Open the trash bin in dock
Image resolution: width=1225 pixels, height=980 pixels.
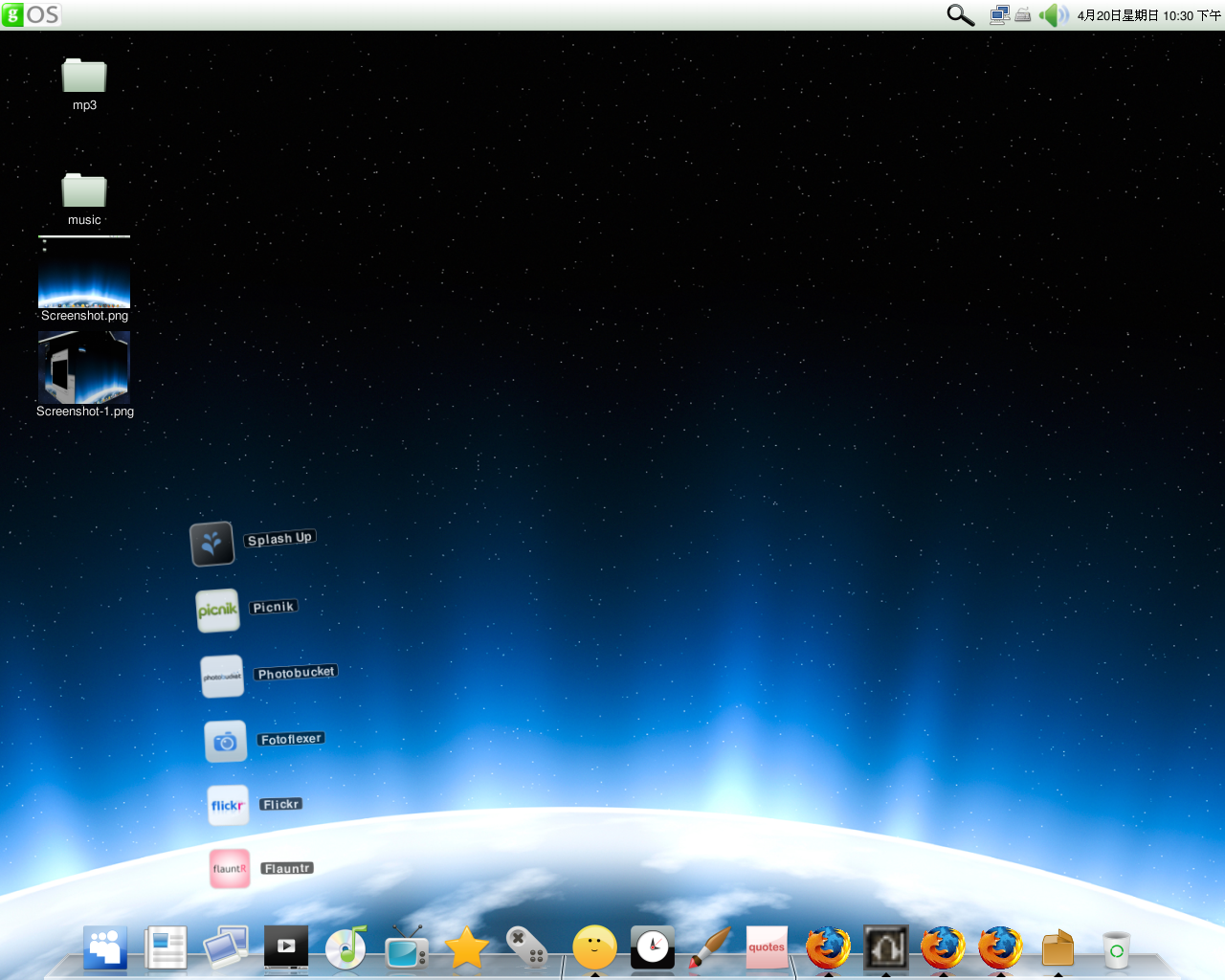click(x=1116, y=949)
